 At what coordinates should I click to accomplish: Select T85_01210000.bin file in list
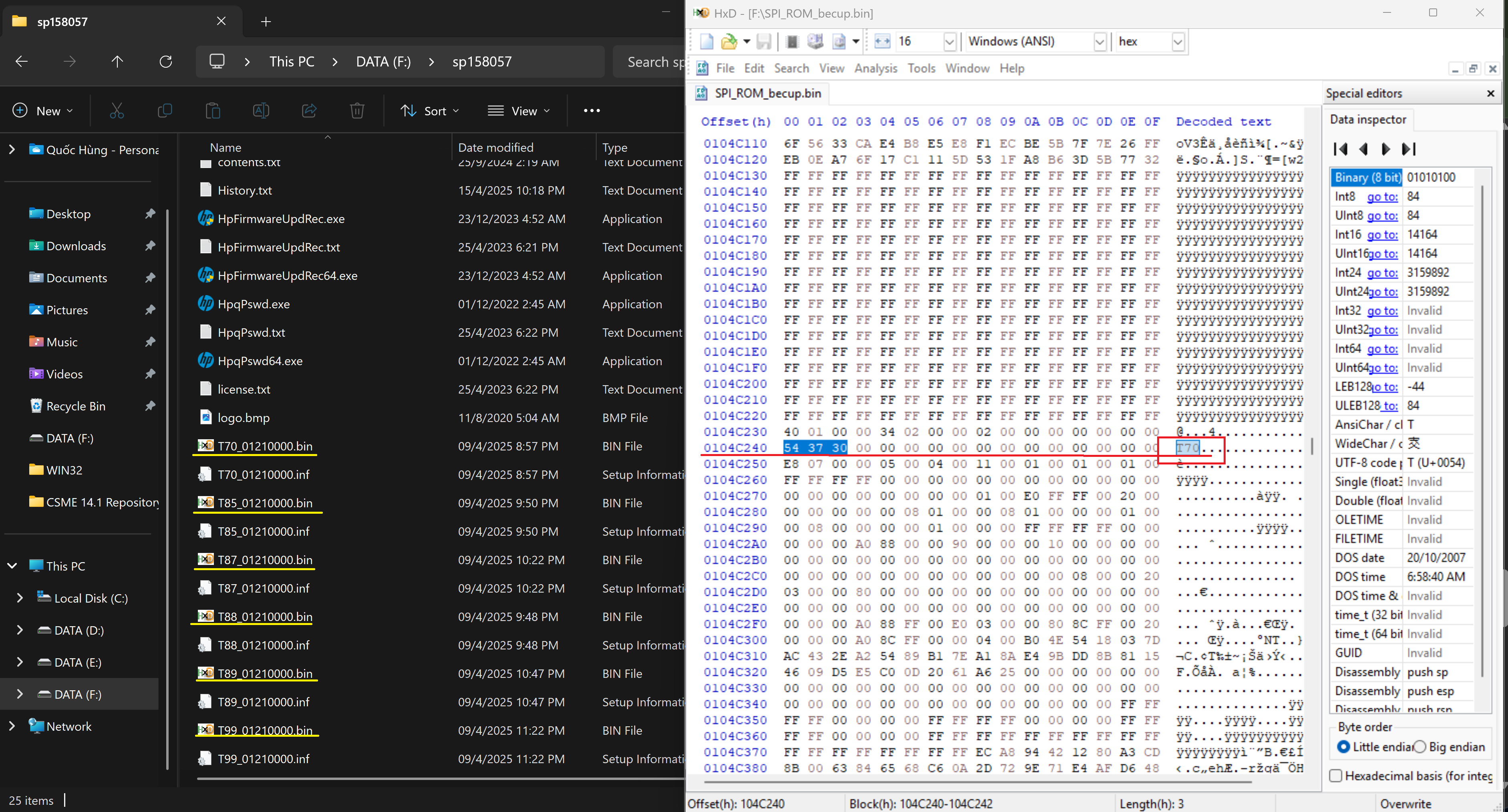coord(265,503)
